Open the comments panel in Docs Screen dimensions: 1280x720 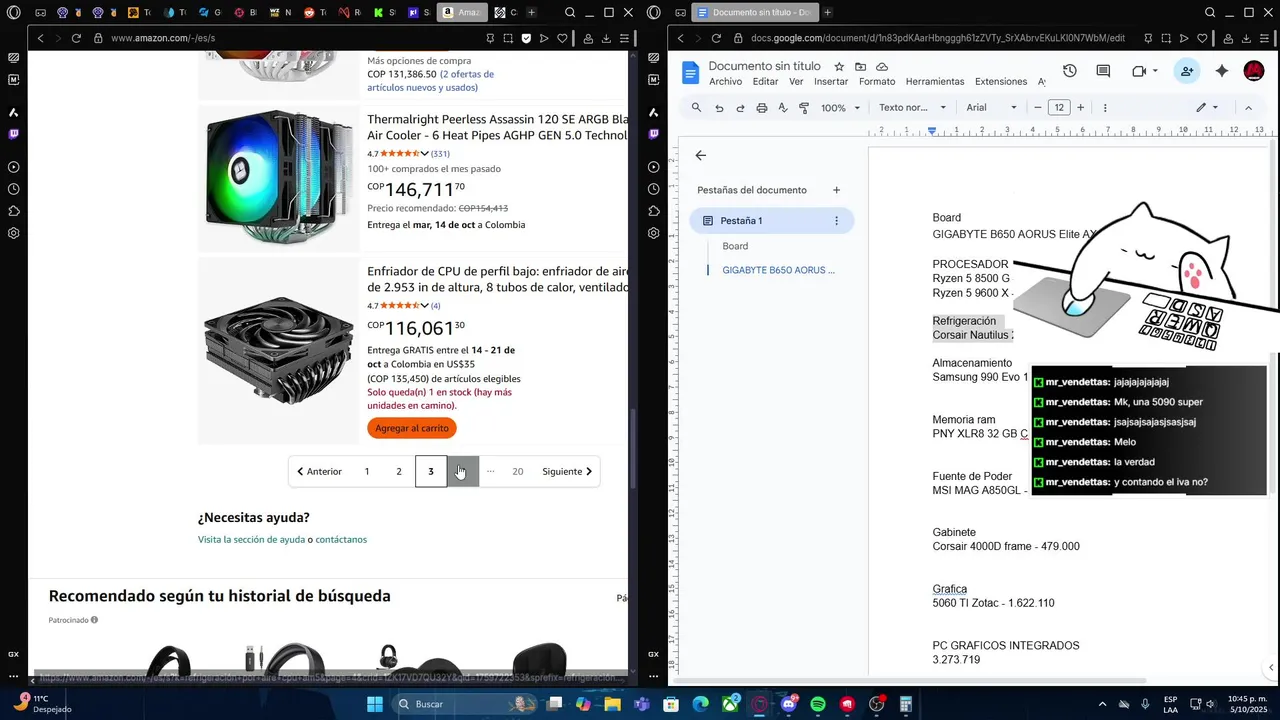[1103, 71]
